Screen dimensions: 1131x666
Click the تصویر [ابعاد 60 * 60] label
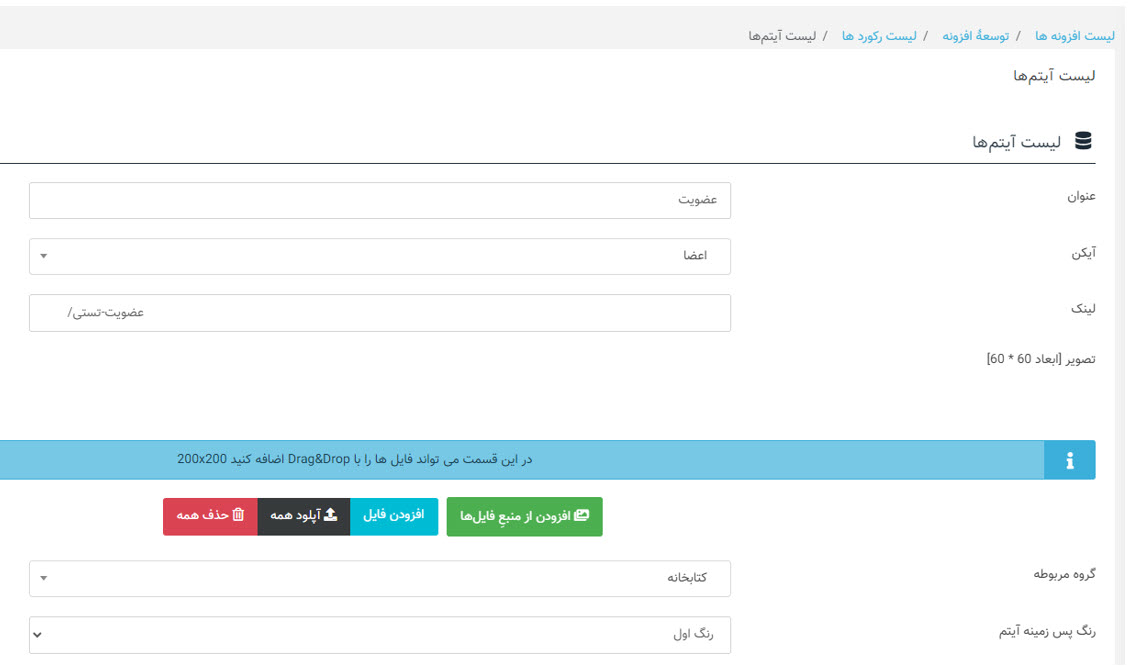(x=1041, y=358)
